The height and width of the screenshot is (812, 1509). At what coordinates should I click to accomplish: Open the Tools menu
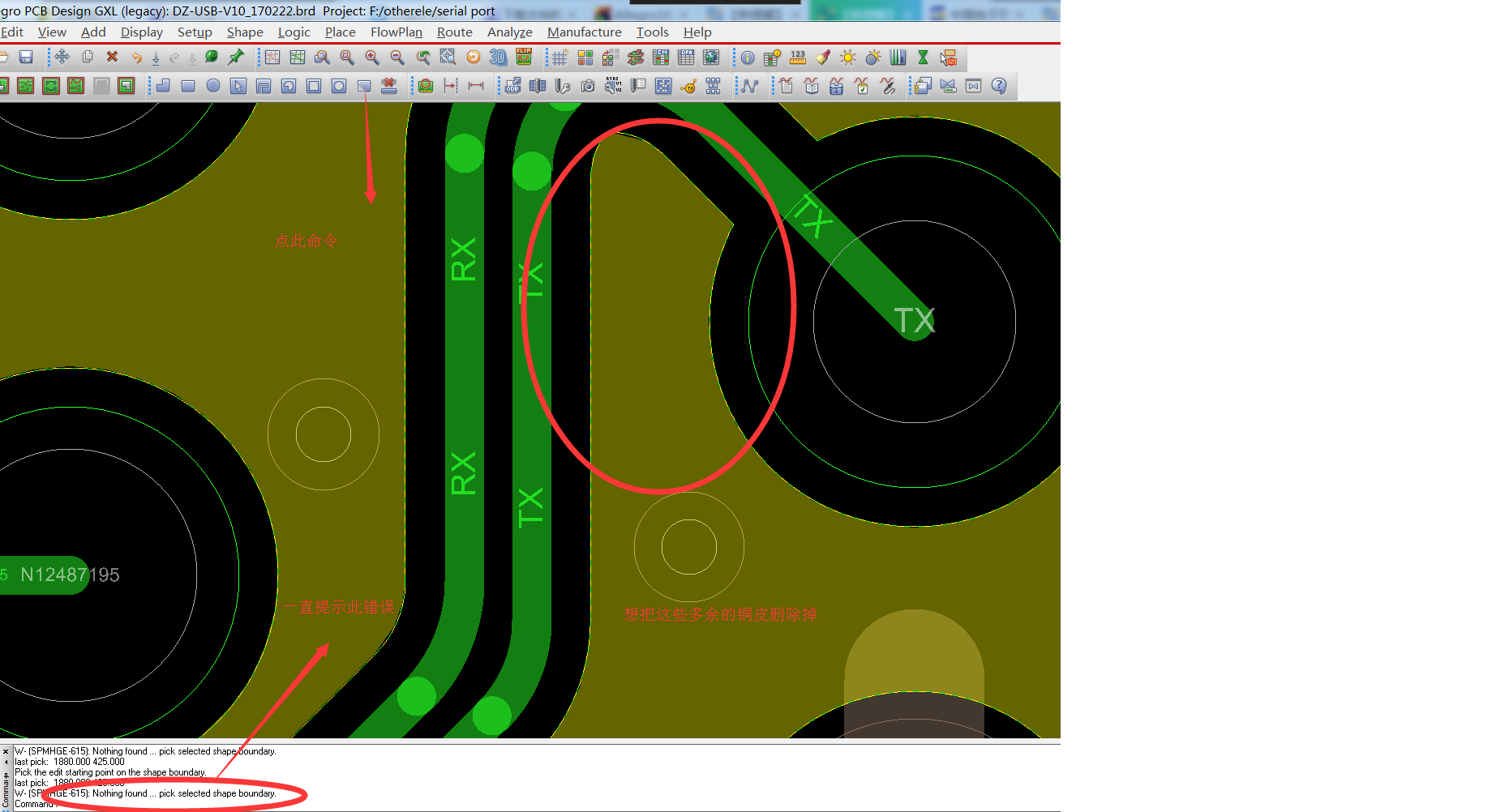click(x=653, y=32)
